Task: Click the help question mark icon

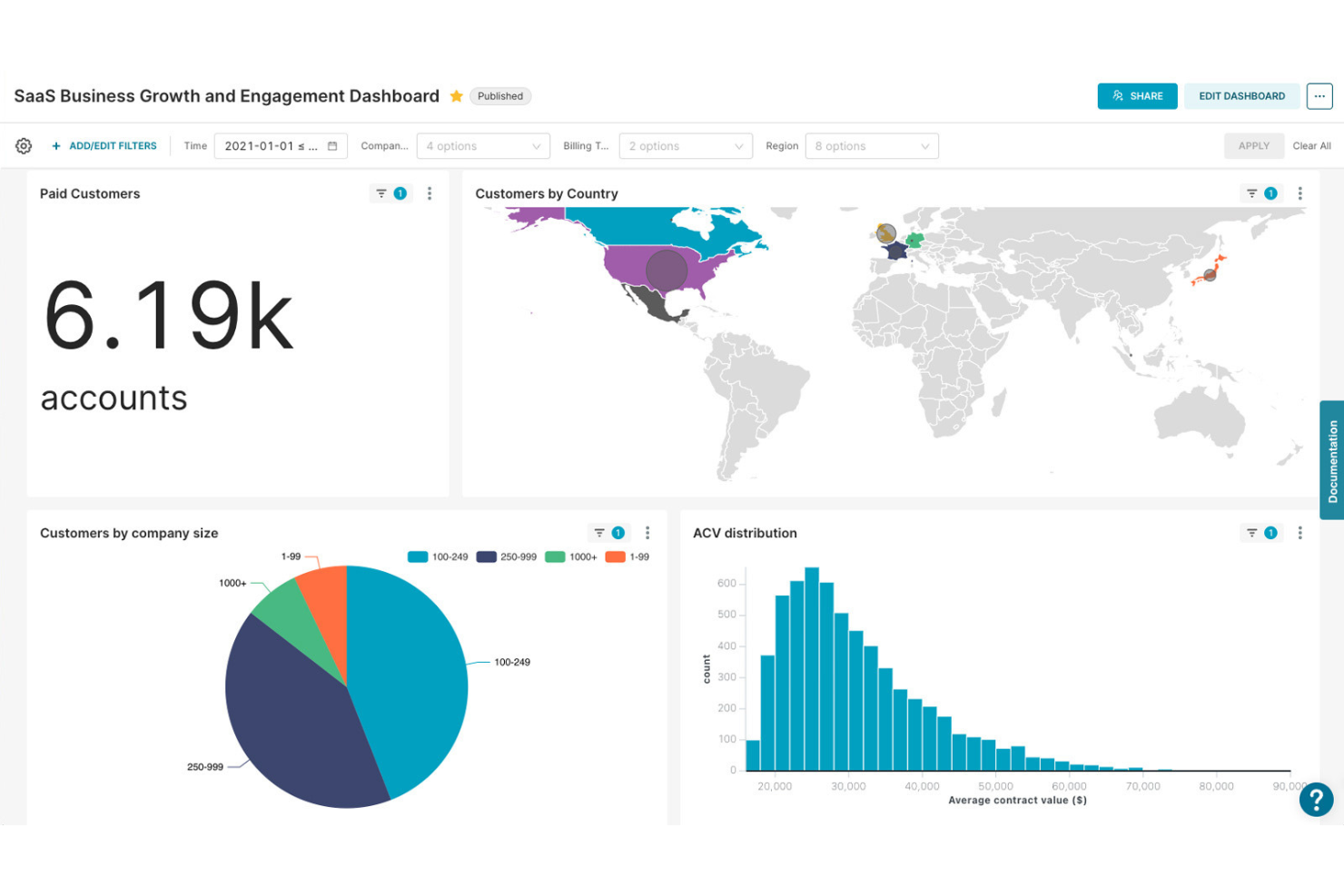Action: pos(1316,800)
